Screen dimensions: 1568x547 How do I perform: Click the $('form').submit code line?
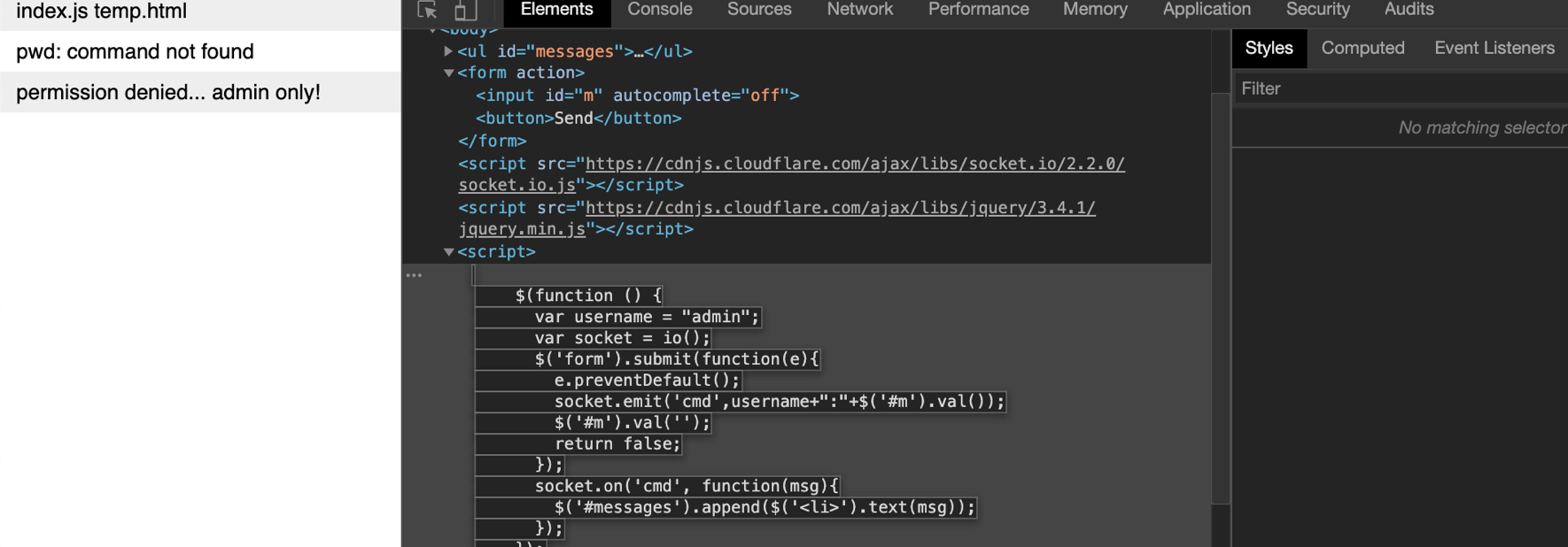click(677, 359)
